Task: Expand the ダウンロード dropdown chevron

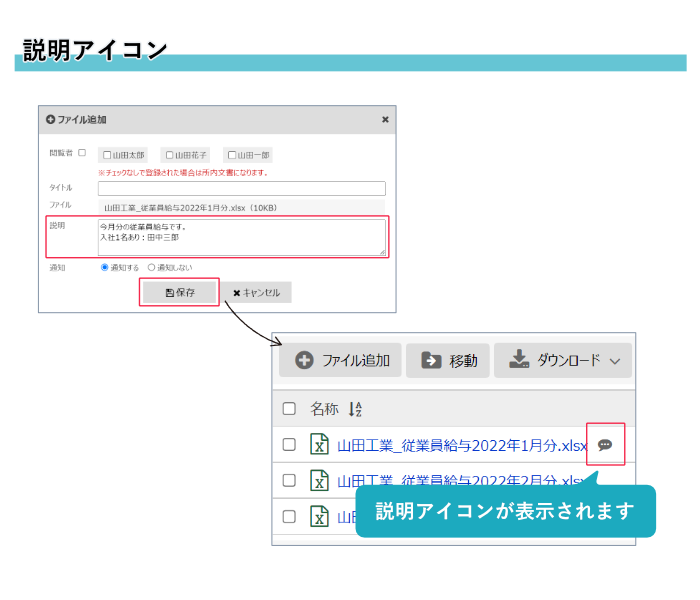Action: [x=615, y=361]
